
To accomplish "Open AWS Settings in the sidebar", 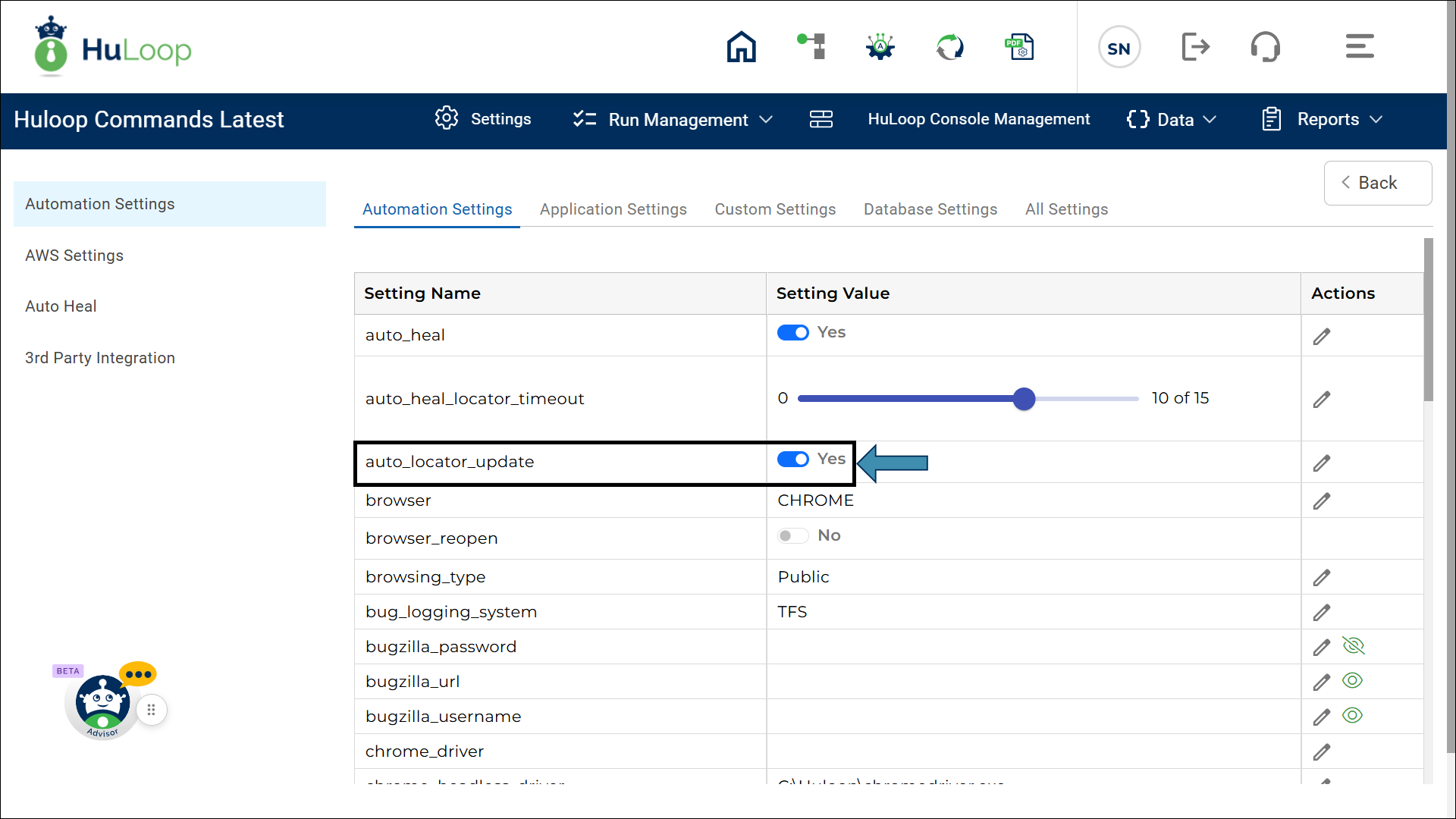I will (x=74, y=256).
